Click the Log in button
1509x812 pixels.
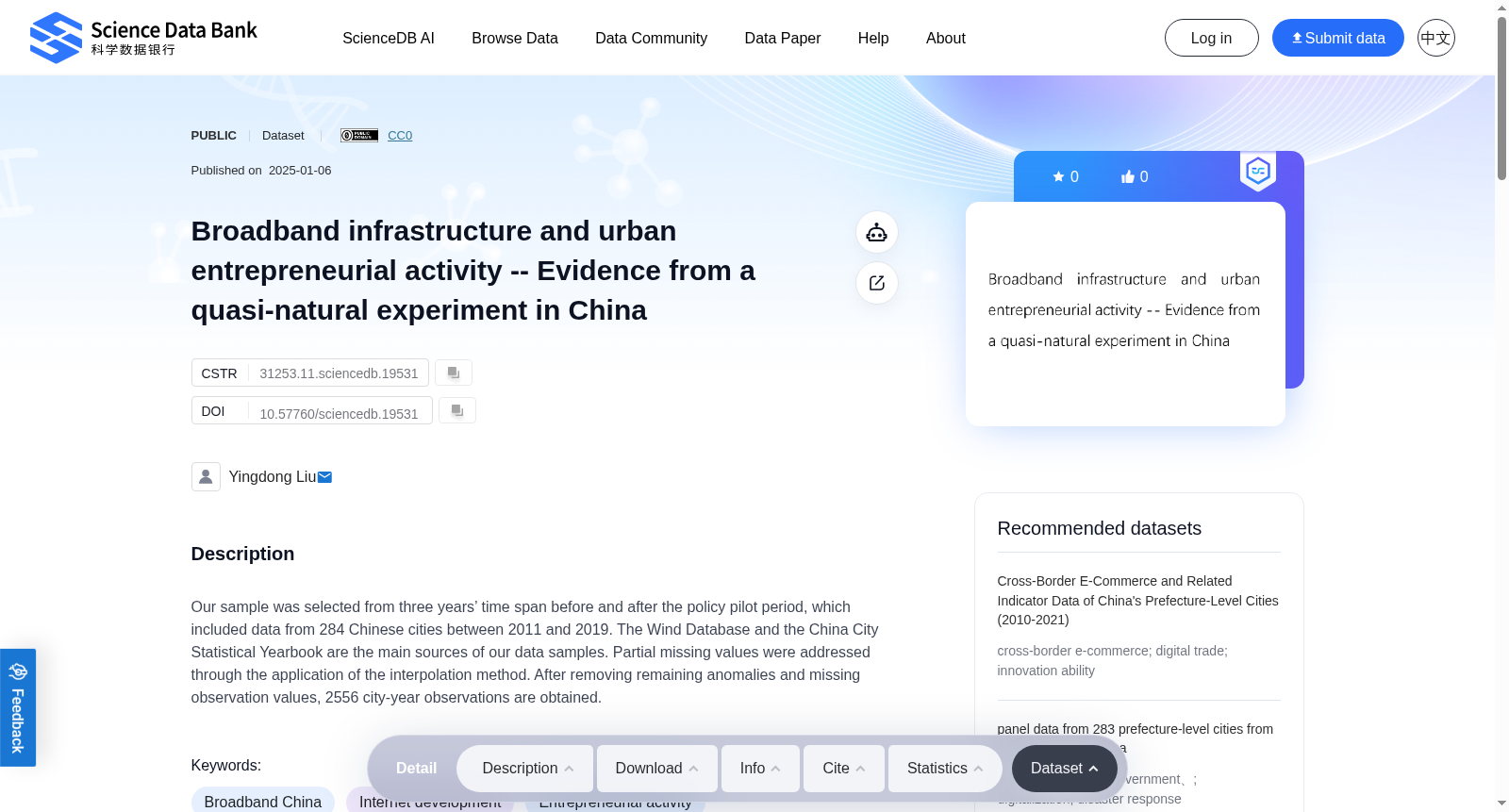(x=1211, y=38)
